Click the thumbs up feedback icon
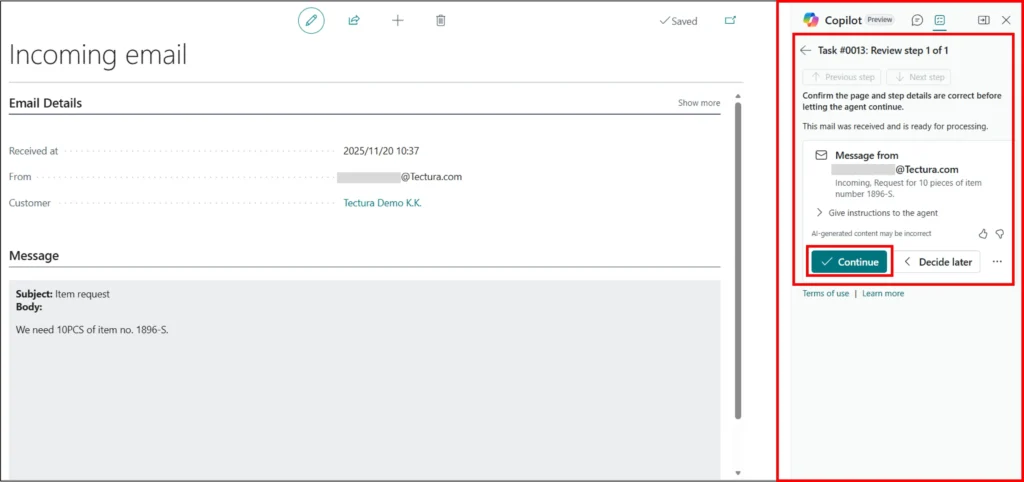 pos(982,233)
